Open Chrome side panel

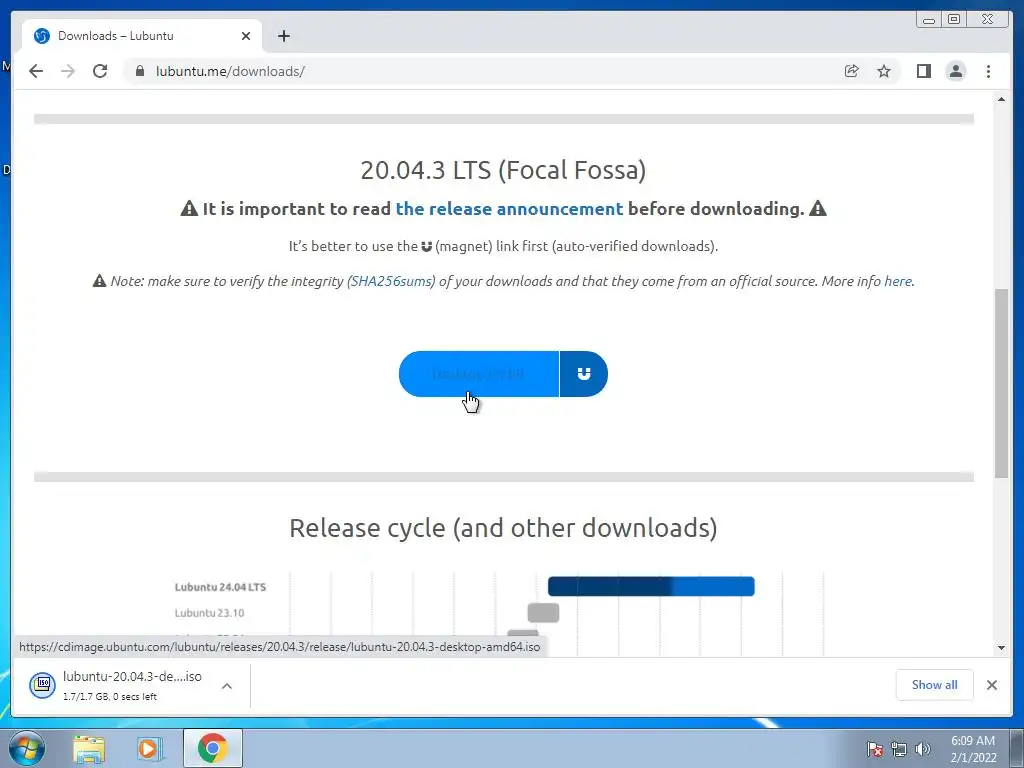pyautogui.click(x=923, y=71)
